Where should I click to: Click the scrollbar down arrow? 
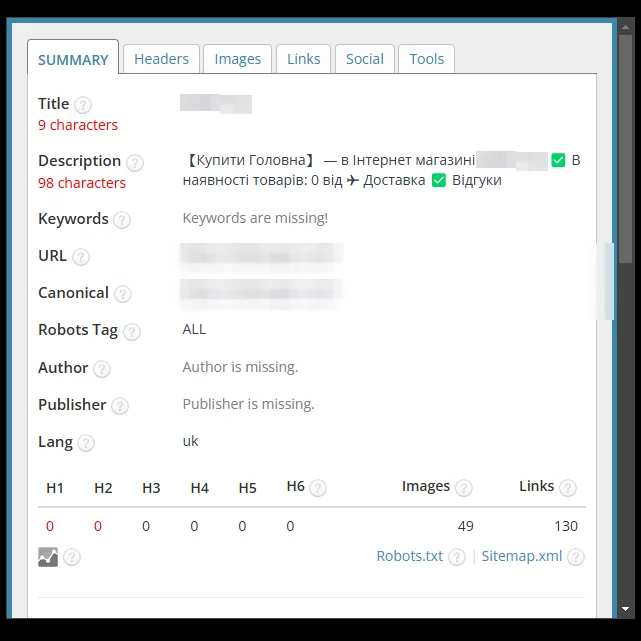pos(625,609)
